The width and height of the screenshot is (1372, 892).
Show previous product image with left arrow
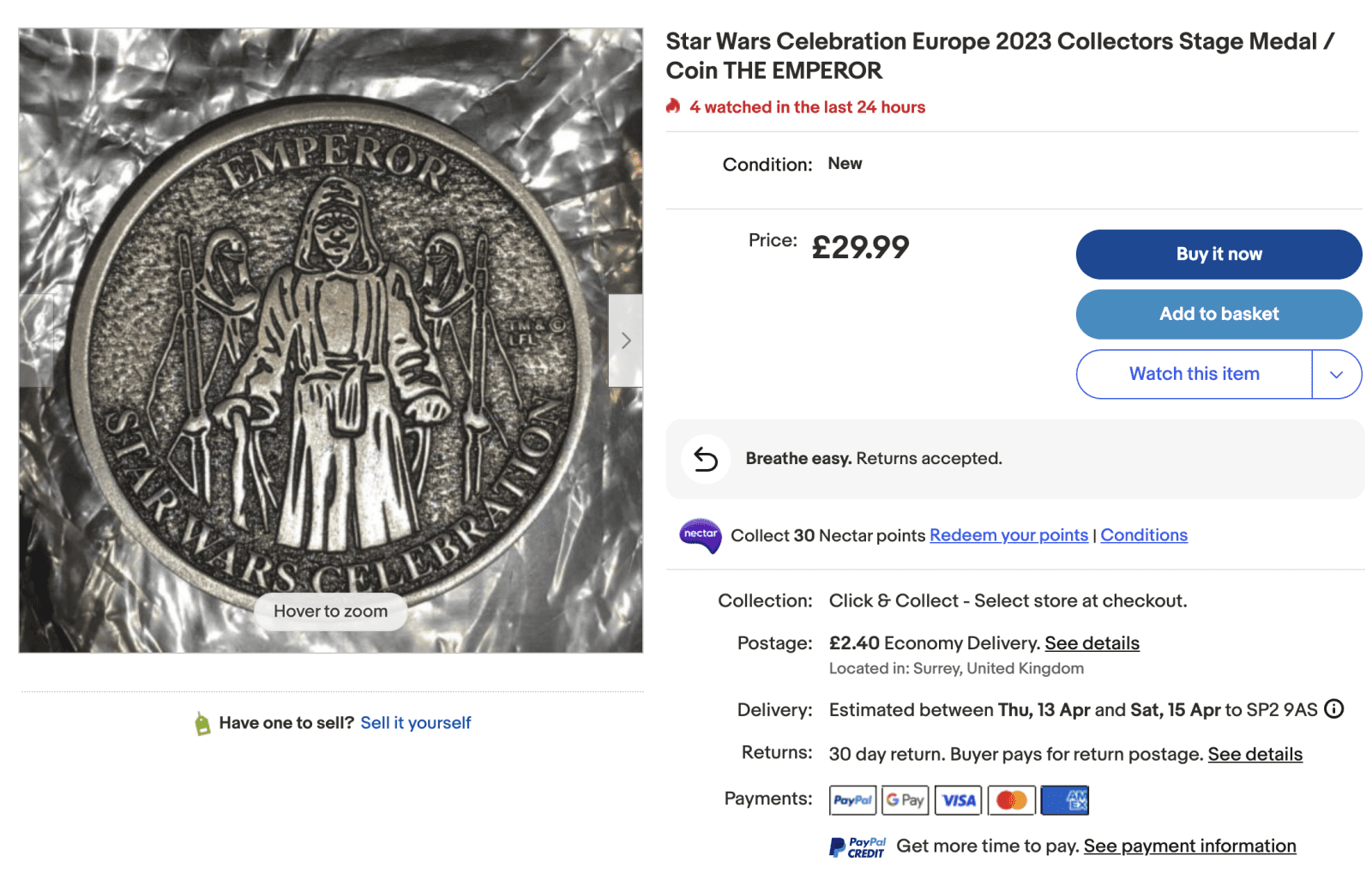36,341
